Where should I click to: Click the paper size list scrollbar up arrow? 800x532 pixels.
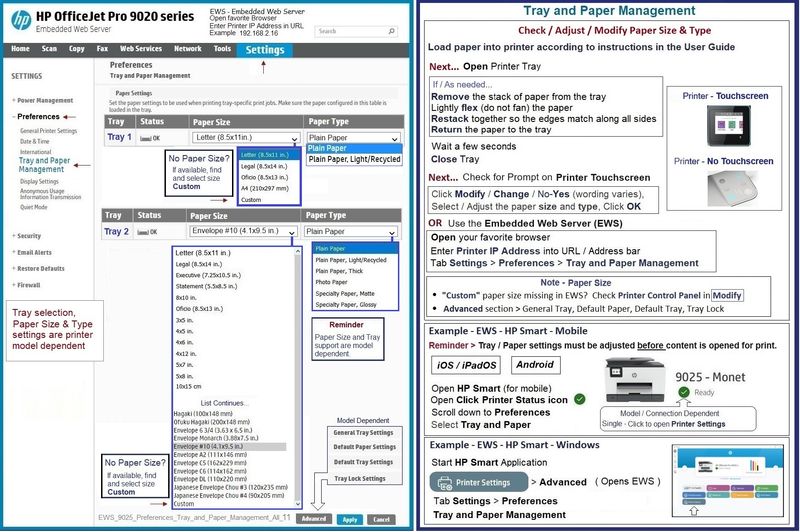point(298,252)
